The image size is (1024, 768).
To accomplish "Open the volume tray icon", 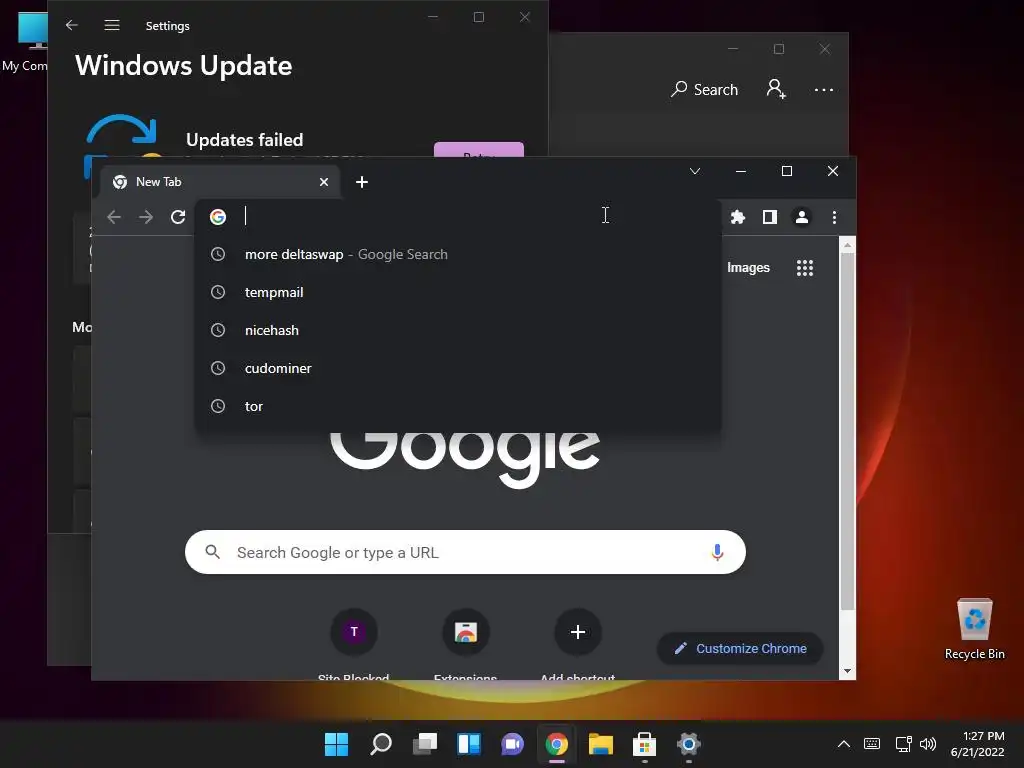I will (928, 744).
